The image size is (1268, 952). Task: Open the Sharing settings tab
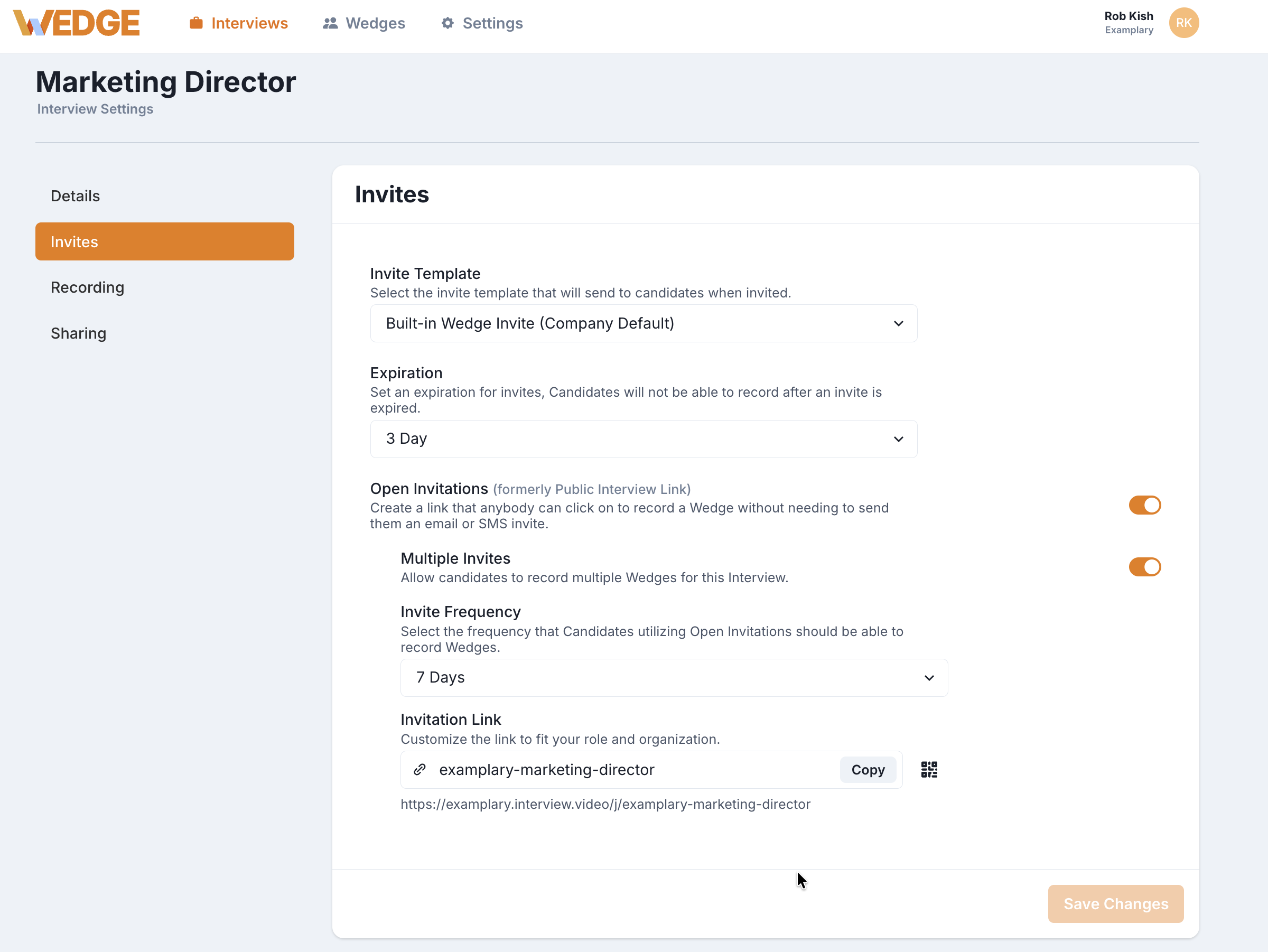(x=79, y=333)
